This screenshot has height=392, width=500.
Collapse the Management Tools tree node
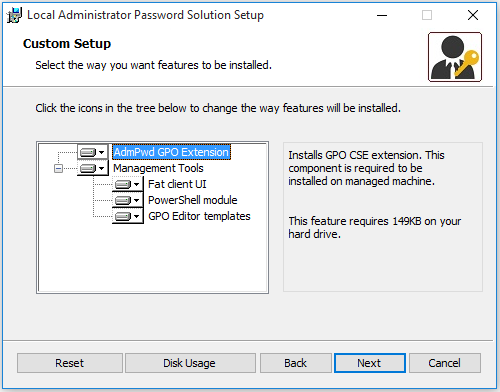click(x=58, y=168)
